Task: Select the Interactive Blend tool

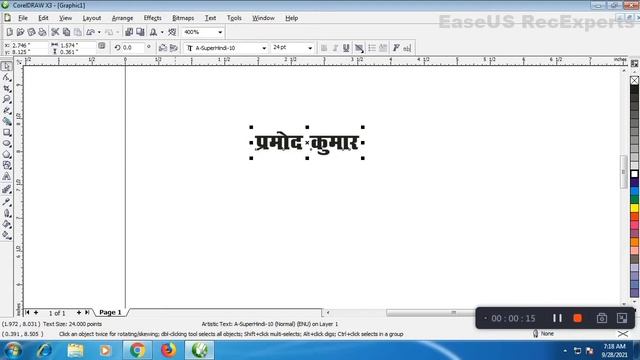Action: [x=7, y=189]
